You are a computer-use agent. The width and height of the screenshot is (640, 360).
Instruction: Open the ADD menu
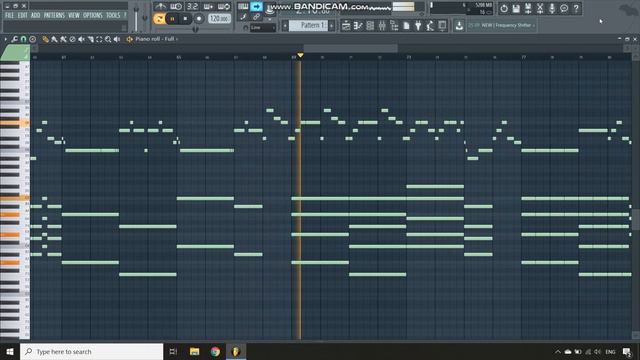36,16
